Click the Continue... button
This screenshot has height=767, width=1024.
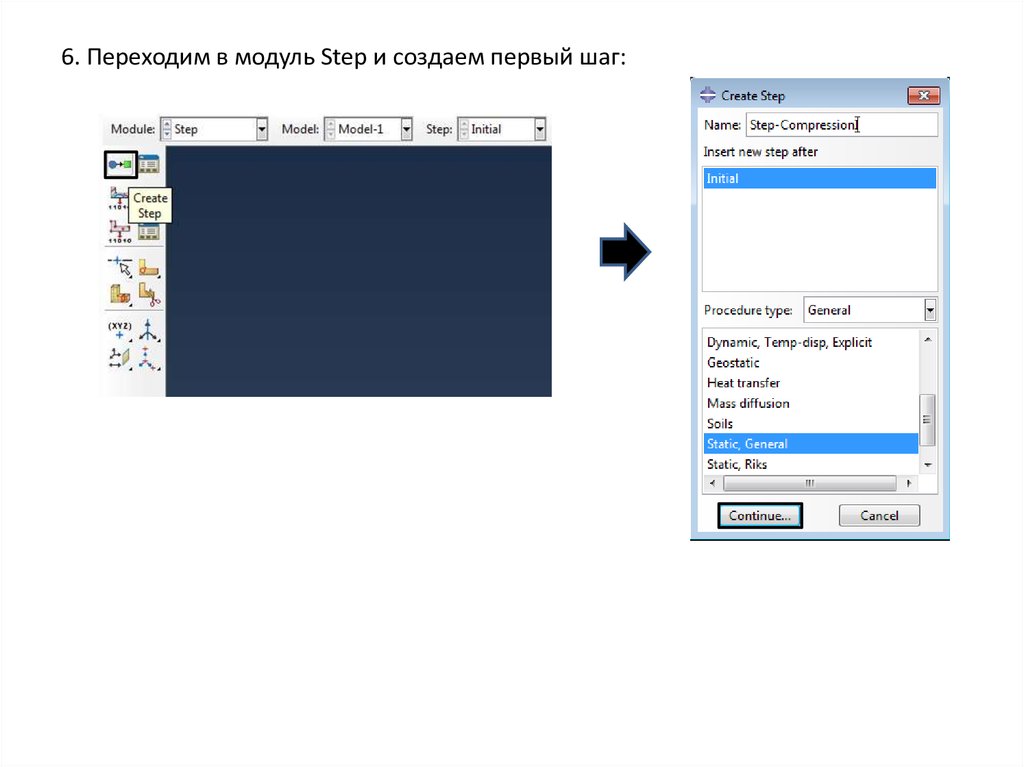click(760, 515)
